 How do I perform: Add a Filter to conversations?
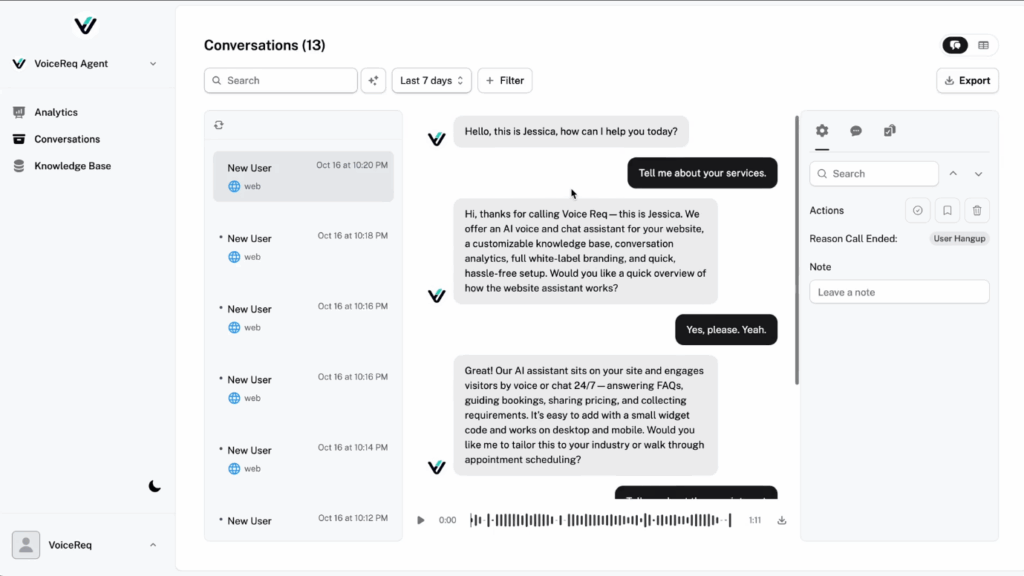[505, 81]
